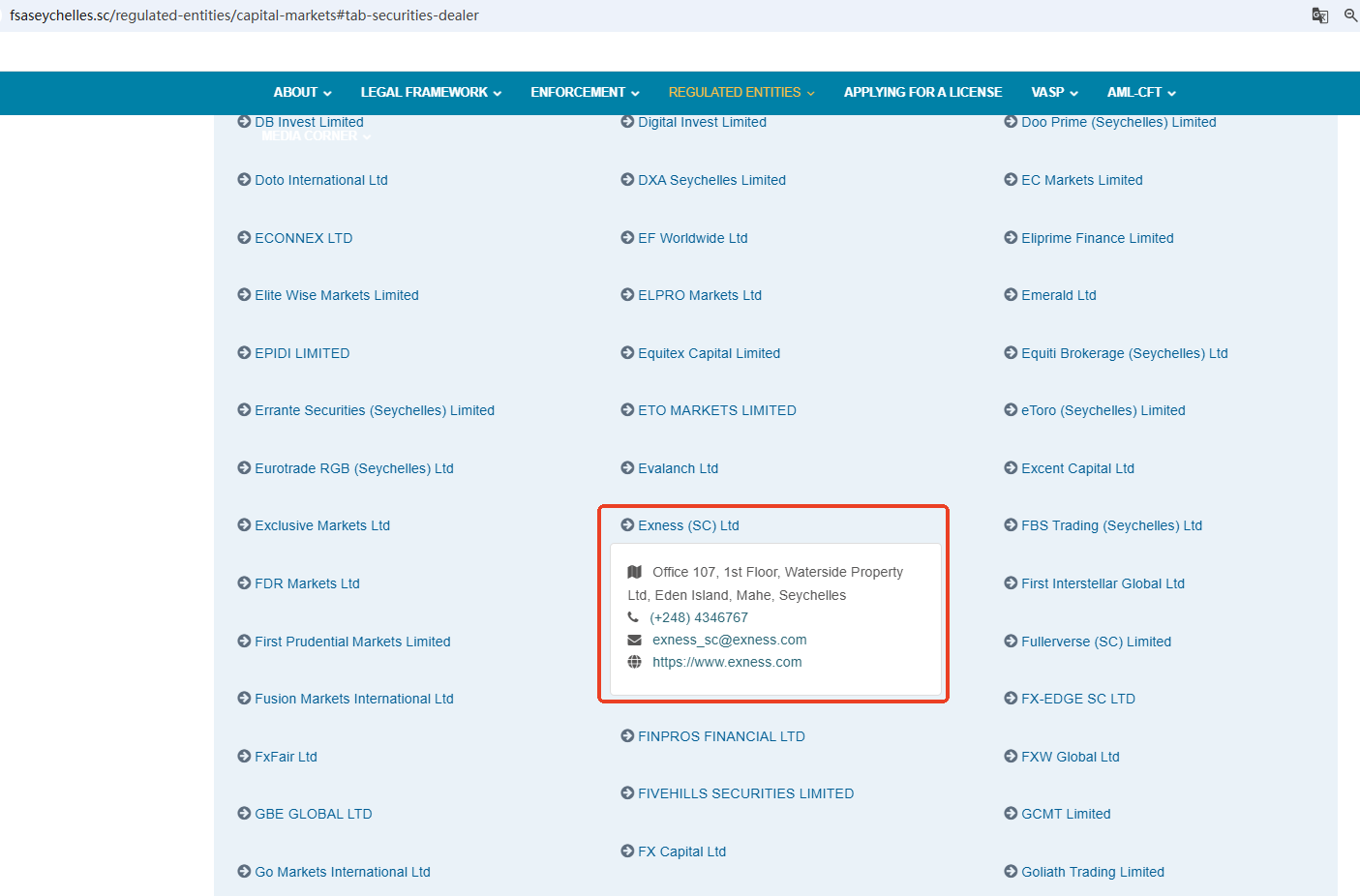Click the arrow icon beside Emerald Ltd

(x=1011, y=294)
